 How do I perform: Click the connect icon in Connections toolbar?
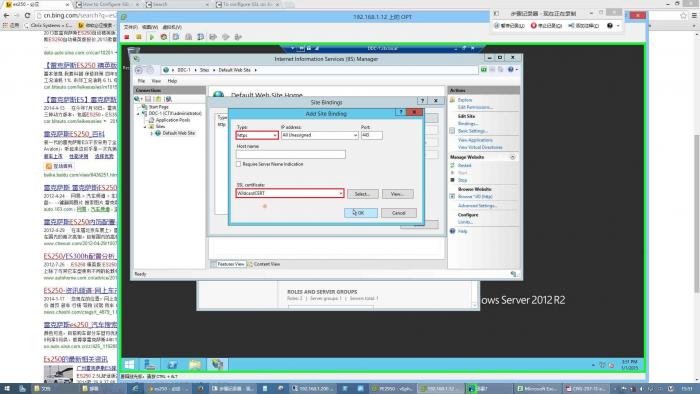tap(138, 99)
